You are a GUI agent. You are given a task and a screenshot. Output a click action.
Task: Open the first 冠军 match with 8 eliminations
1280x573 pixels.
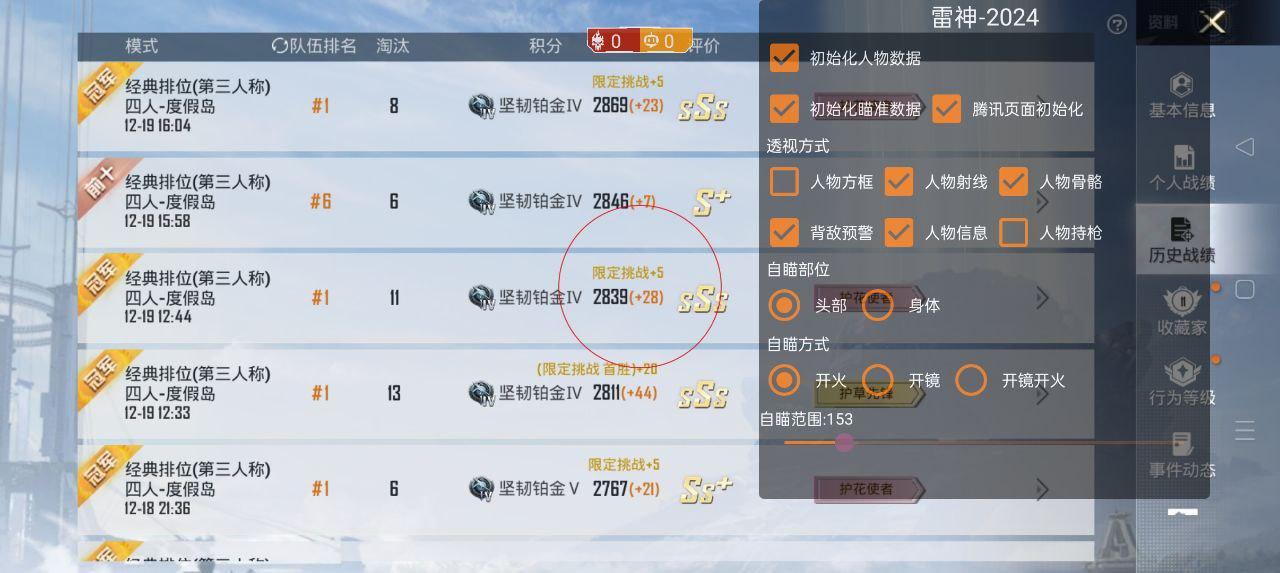586,105
